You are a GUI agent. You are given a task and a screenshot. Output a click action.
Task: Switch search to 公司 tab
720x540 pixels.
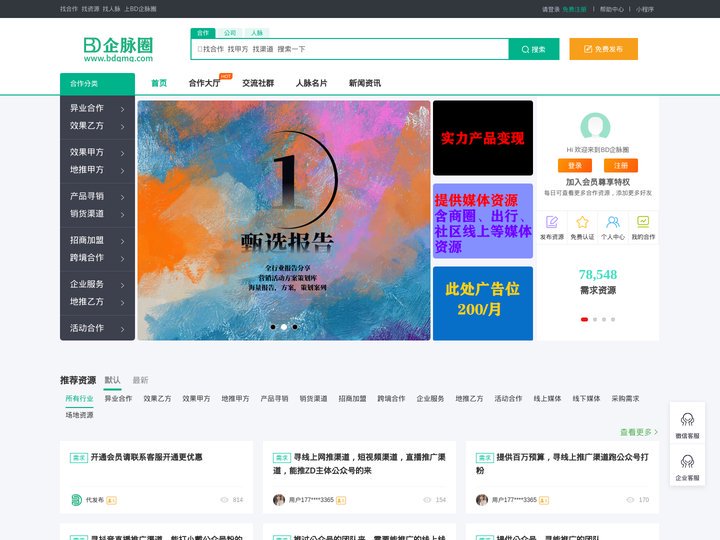click(230, 33)
